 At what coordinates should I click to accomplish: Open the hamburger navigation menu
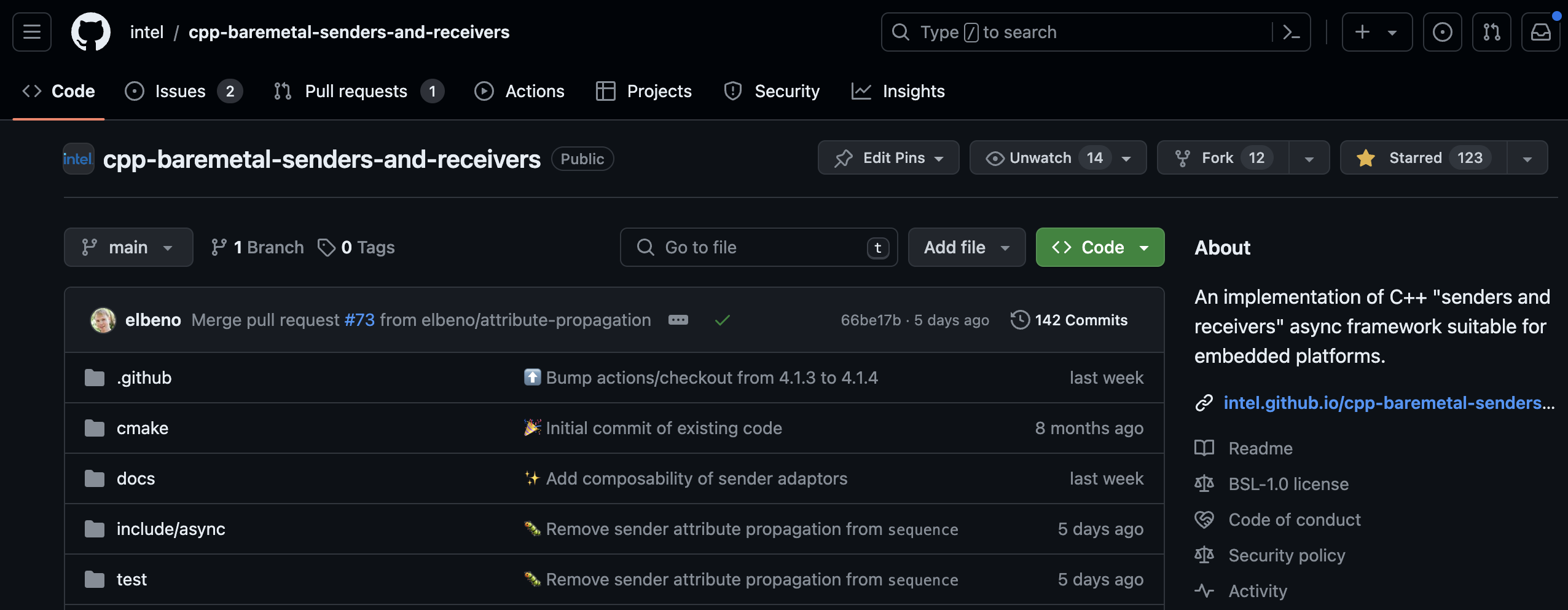[x=32, y=32]
